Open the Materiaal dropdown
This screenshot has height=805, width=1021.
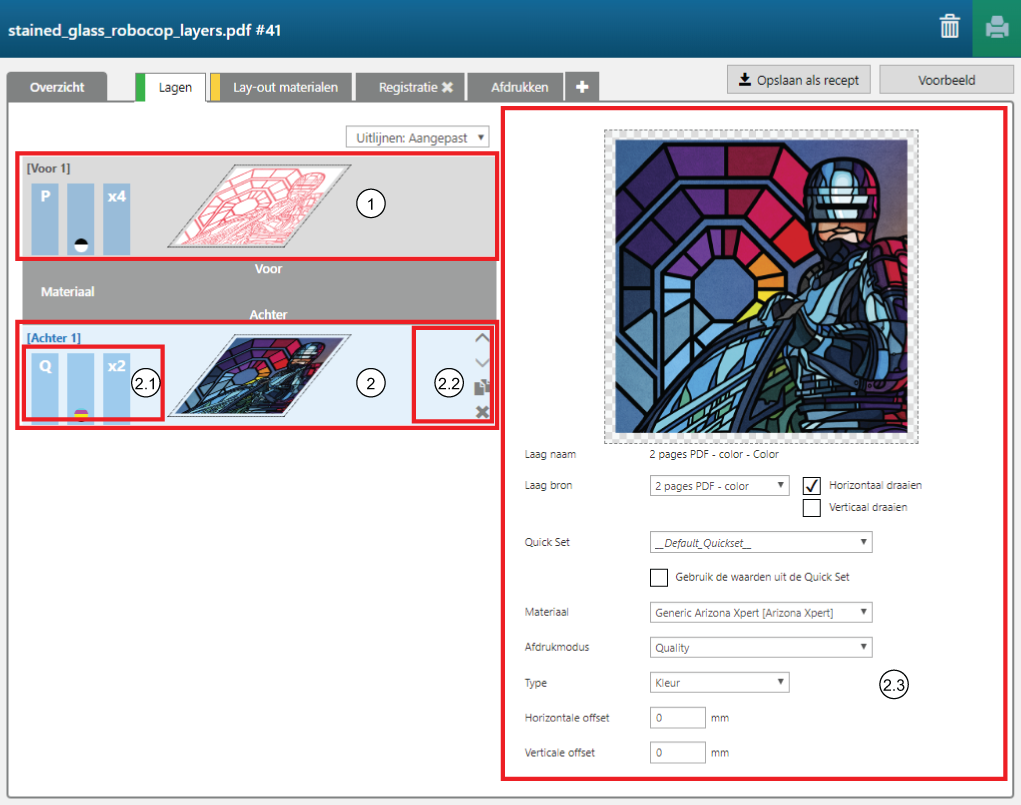tap(761, 612)
